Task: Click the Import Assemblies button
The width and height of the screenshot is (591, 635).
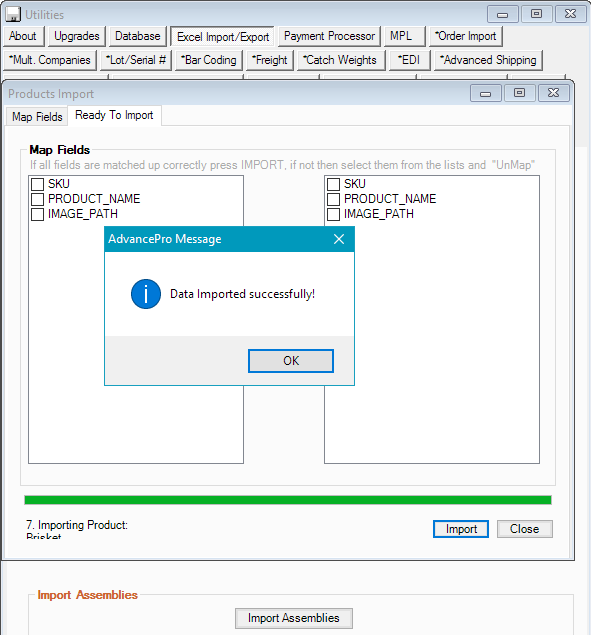Action: (x=294, y=618)
